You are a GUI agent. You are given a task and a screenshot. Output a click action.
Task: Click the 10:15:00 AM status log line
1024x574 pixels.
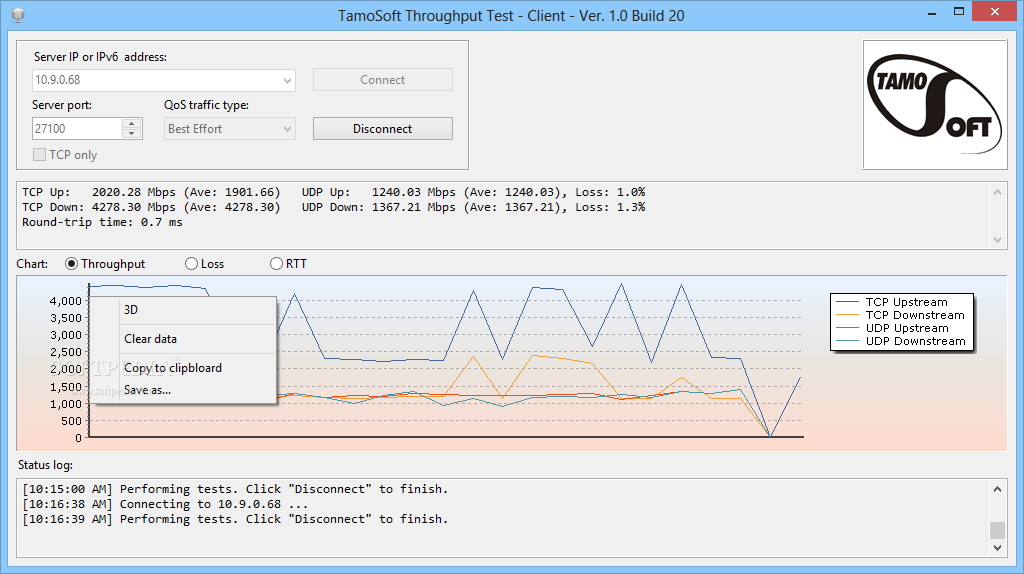235,489
